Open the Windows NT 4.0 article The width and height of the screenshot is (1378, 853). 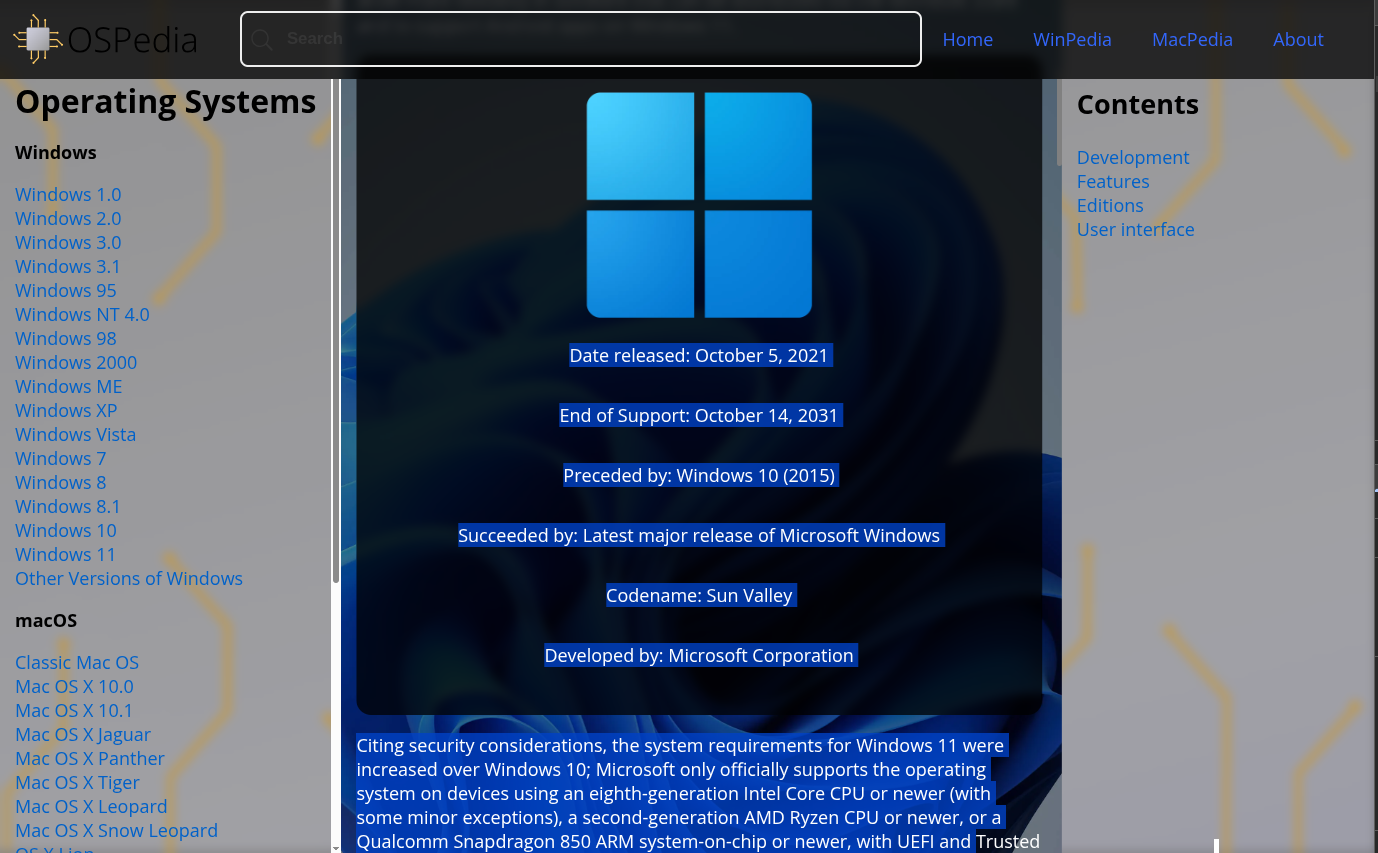coord(82,314)
